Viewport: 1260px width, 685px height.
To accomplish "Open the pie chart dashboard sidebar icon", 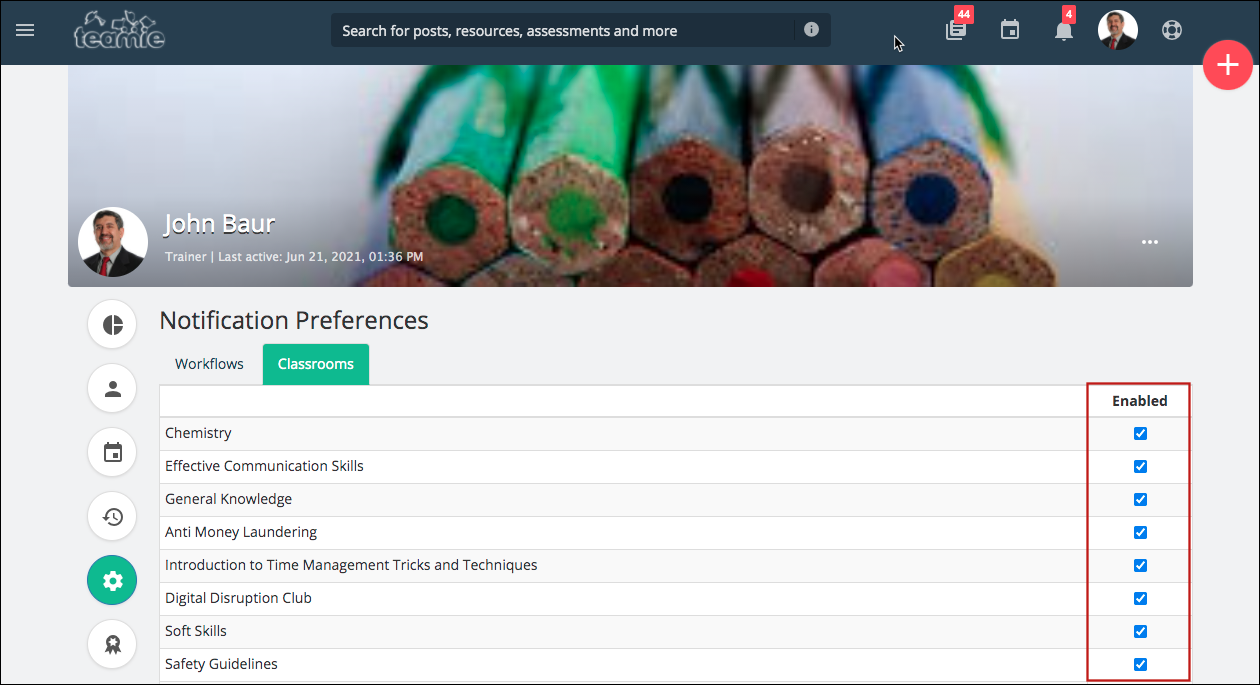I will (112, 325).
